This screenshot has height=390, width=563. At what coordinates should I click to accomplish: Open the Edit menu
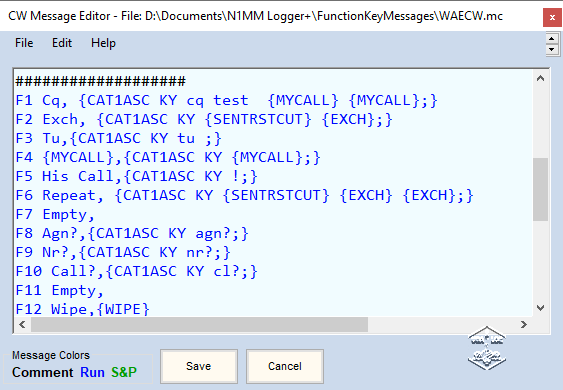click(x=62, y=43)
